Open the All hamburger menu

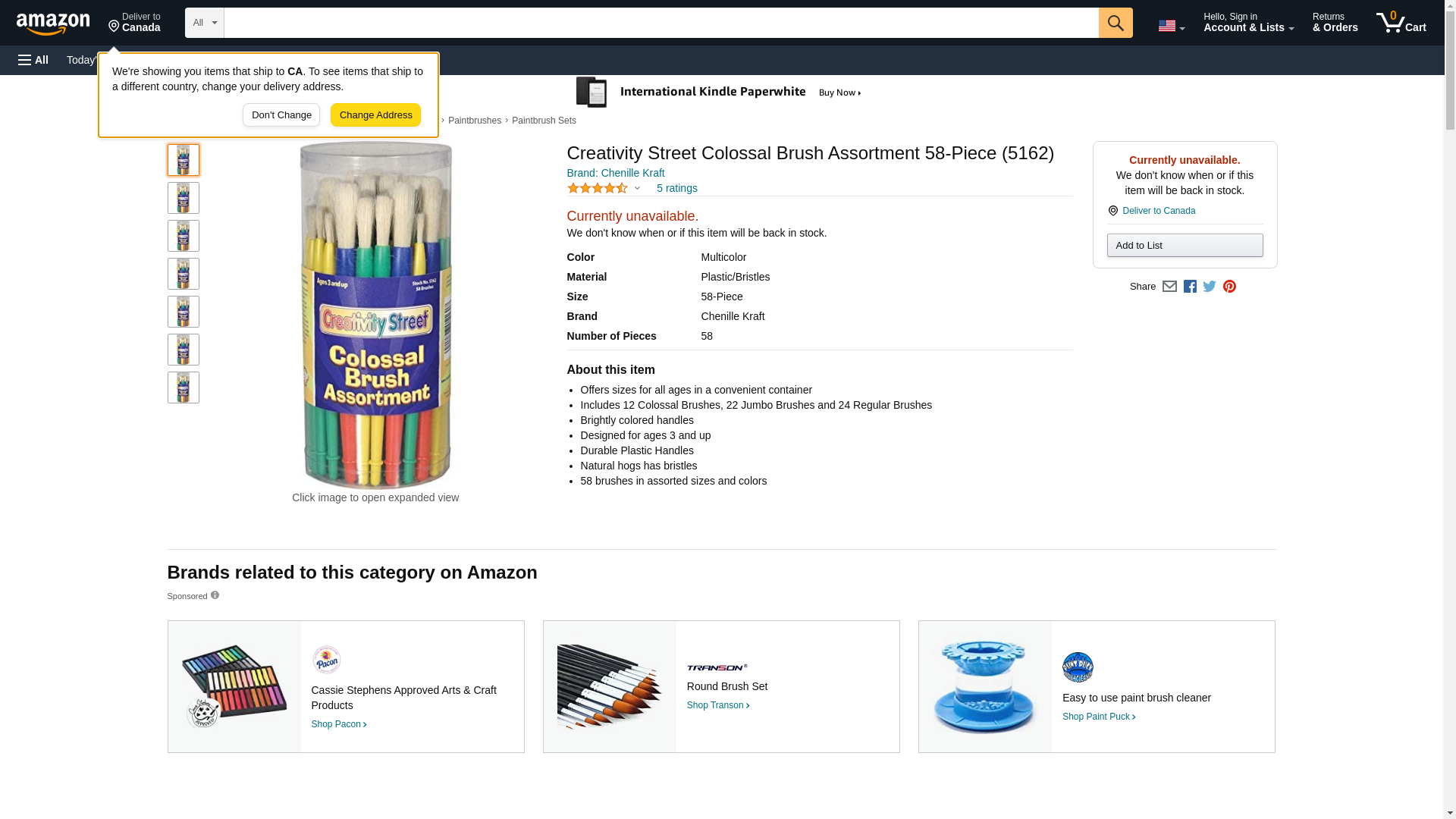click(33, 60)
